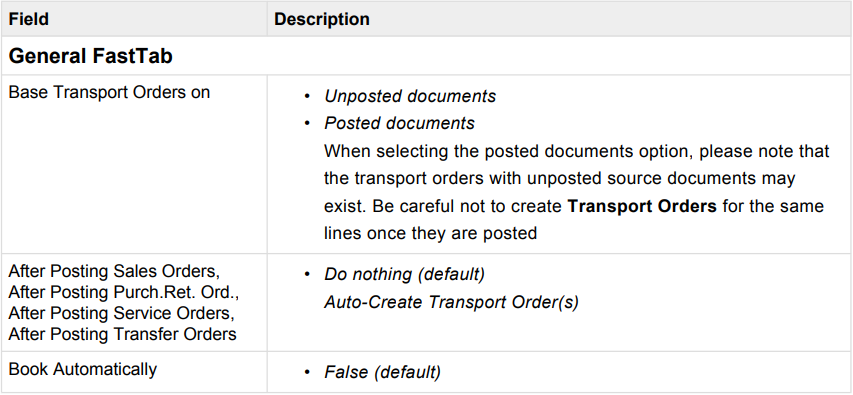Select Auto-Create Transport Order(s) option
This screenshot has height=395, width=853.
[x=452, y=302]
